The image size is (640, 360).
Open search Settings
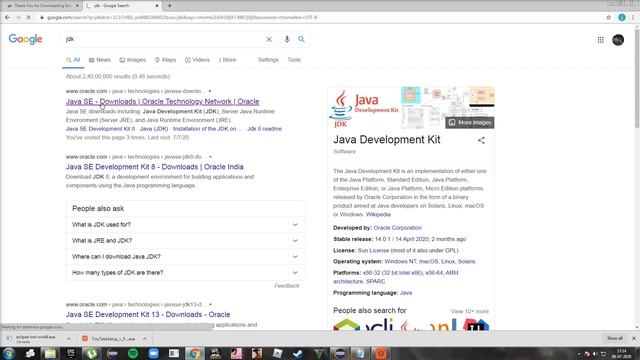pyautogui.click(x=268, y=60)
